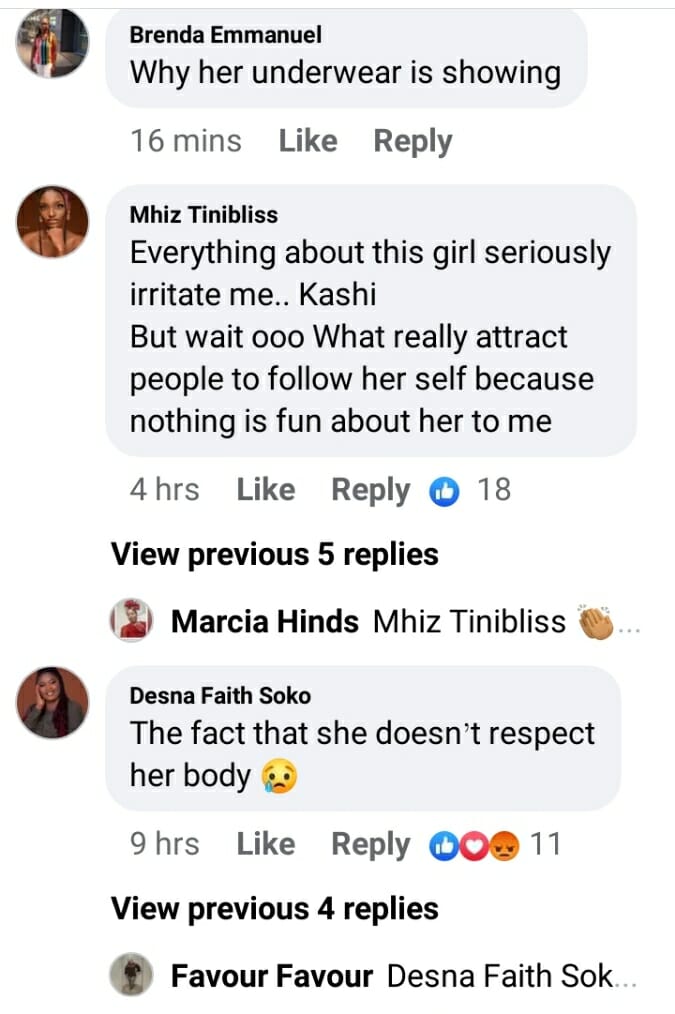View the reaction emojis showing 11
The width and height of the screenshot is (675, 1014).
[x=474, y=845]
